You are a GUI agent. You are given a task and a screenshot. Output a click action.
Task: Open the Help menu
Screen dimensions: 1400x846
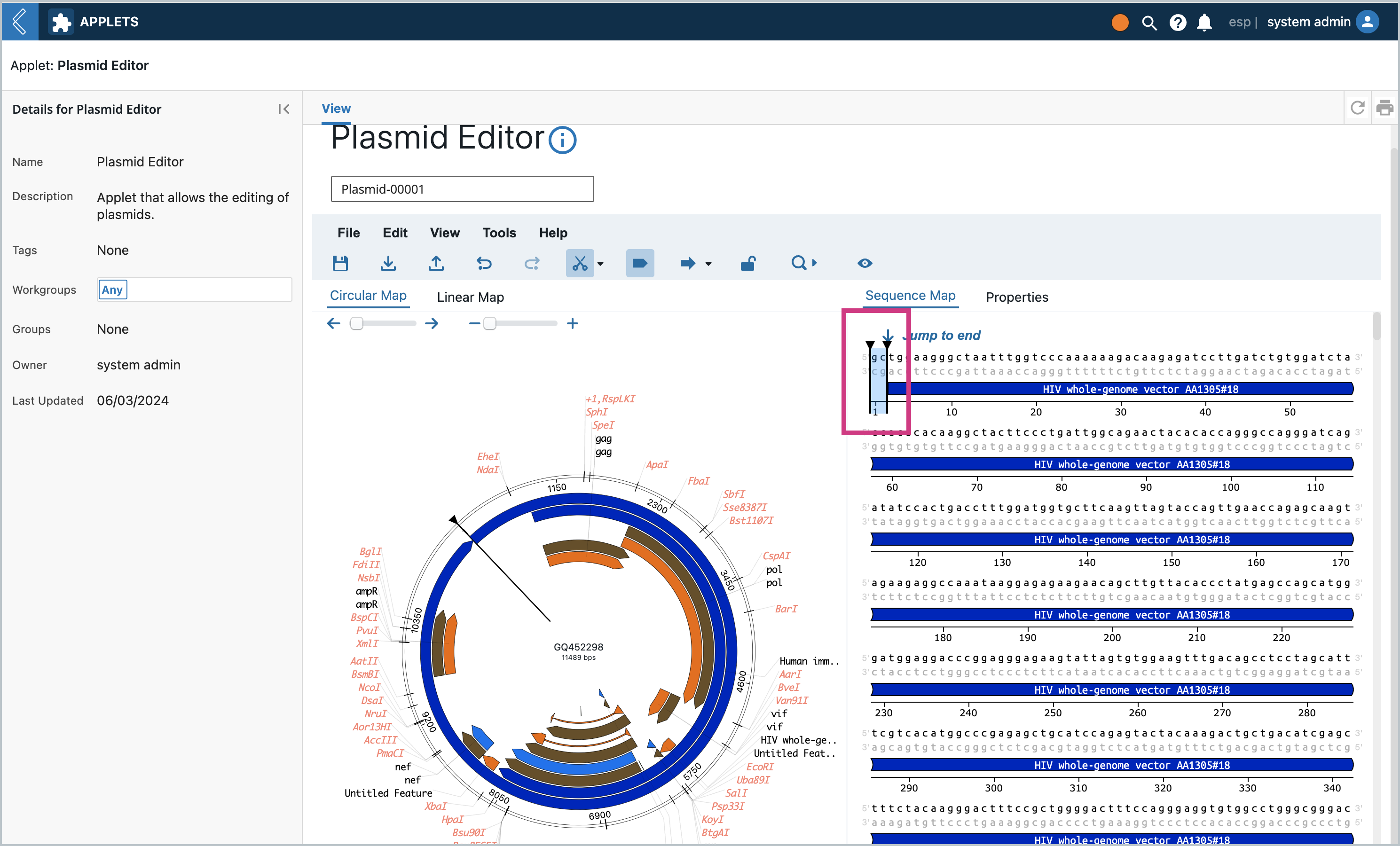553,232
